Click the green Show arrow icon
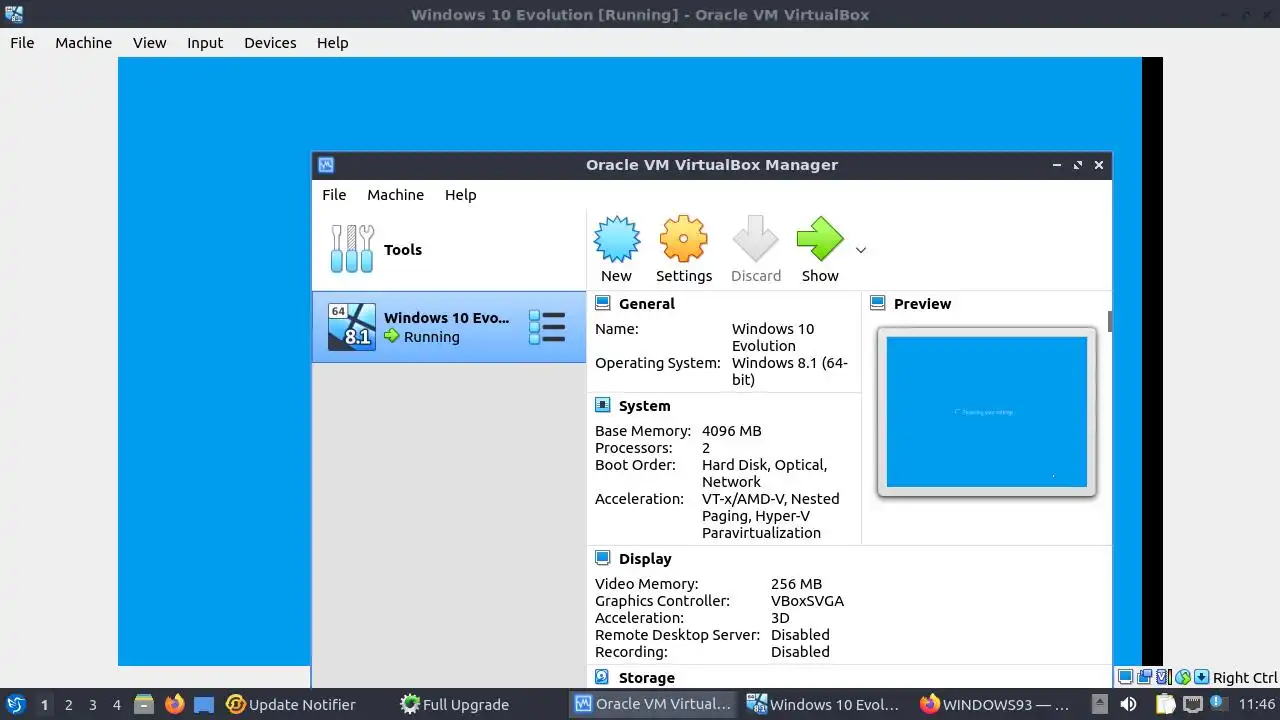1280x720 pixels. click(820, 240)
